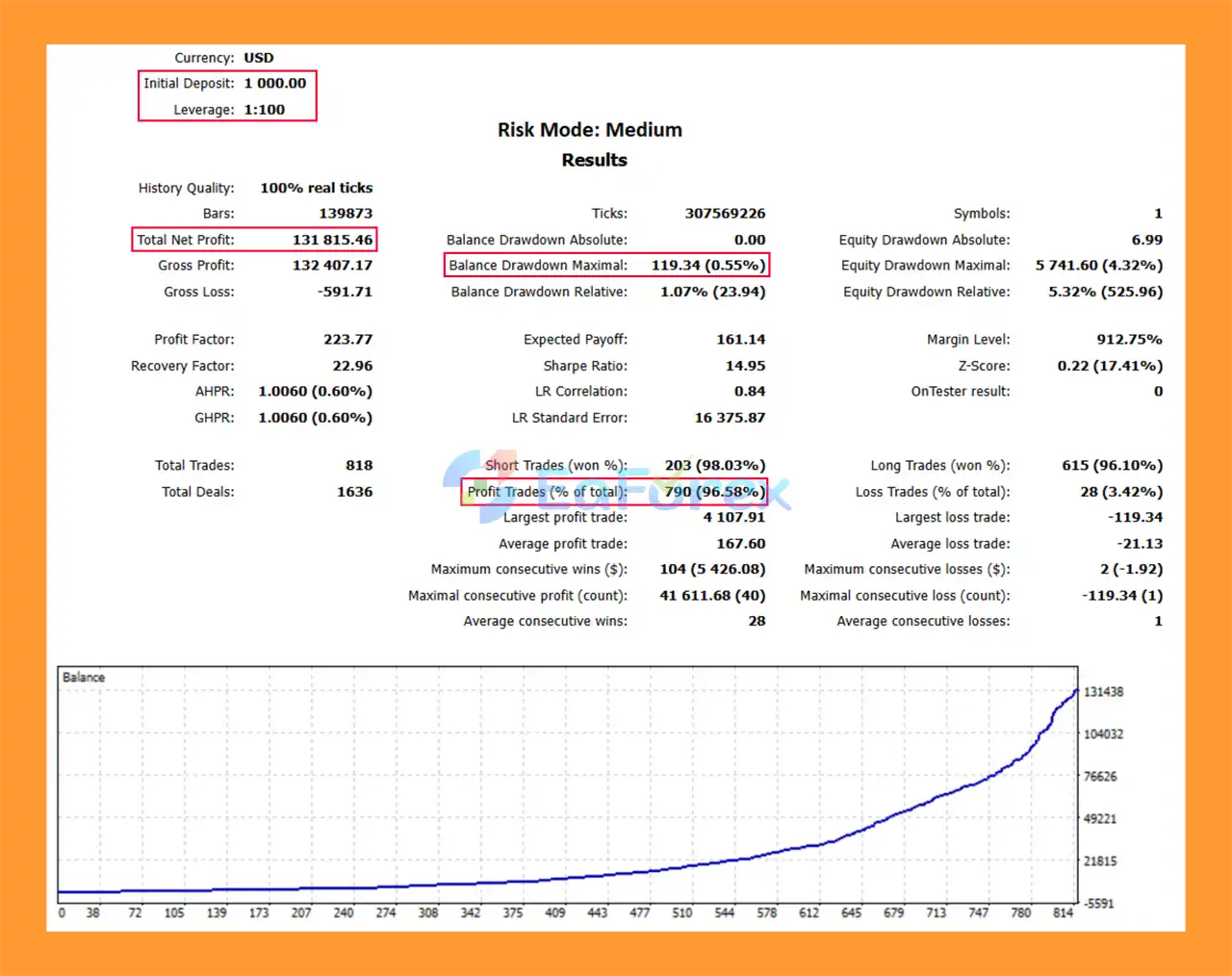Select the Balance Drawdown Maximal value
The height and width of the screenshot is (976, 1232).
[x=707, y=266]
